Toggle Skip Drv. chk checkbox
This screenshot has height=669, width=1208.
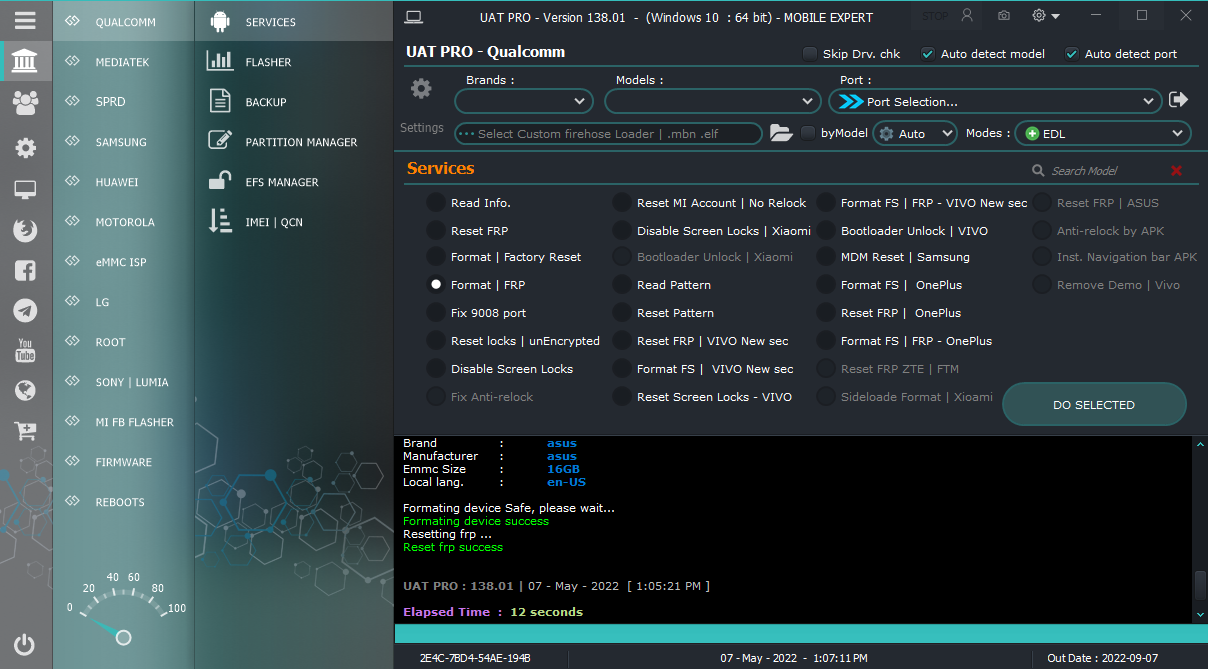pos(809,54)
